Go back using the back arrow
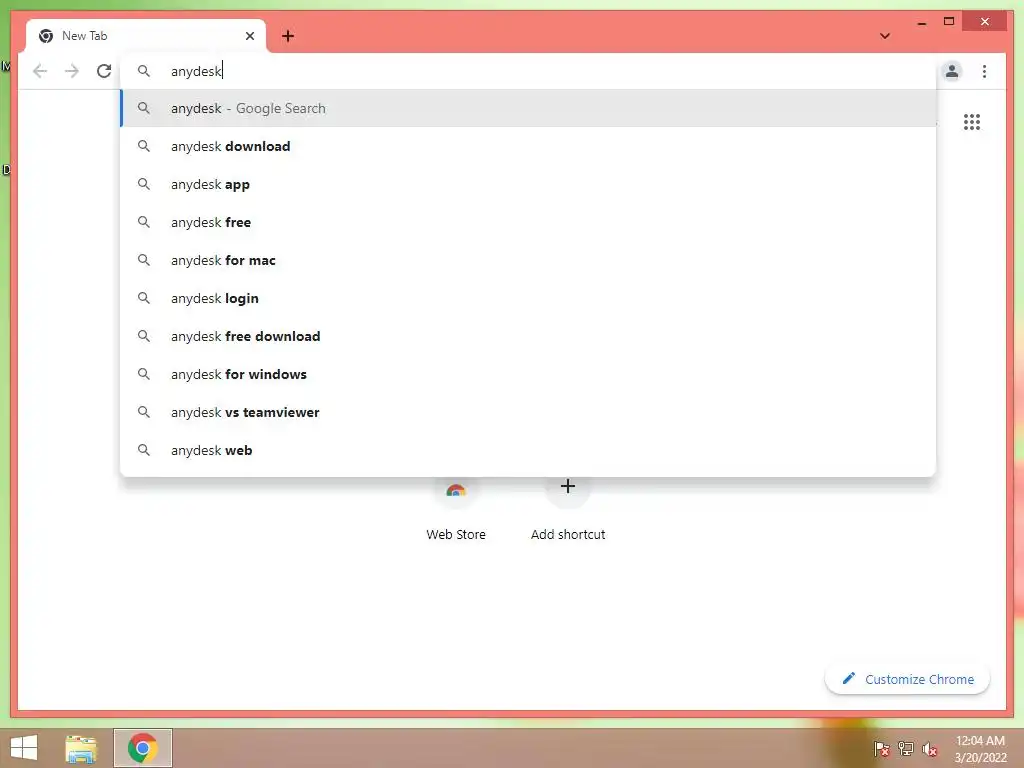Viewport: 1024px width, 768px height. tap(40, 71)
